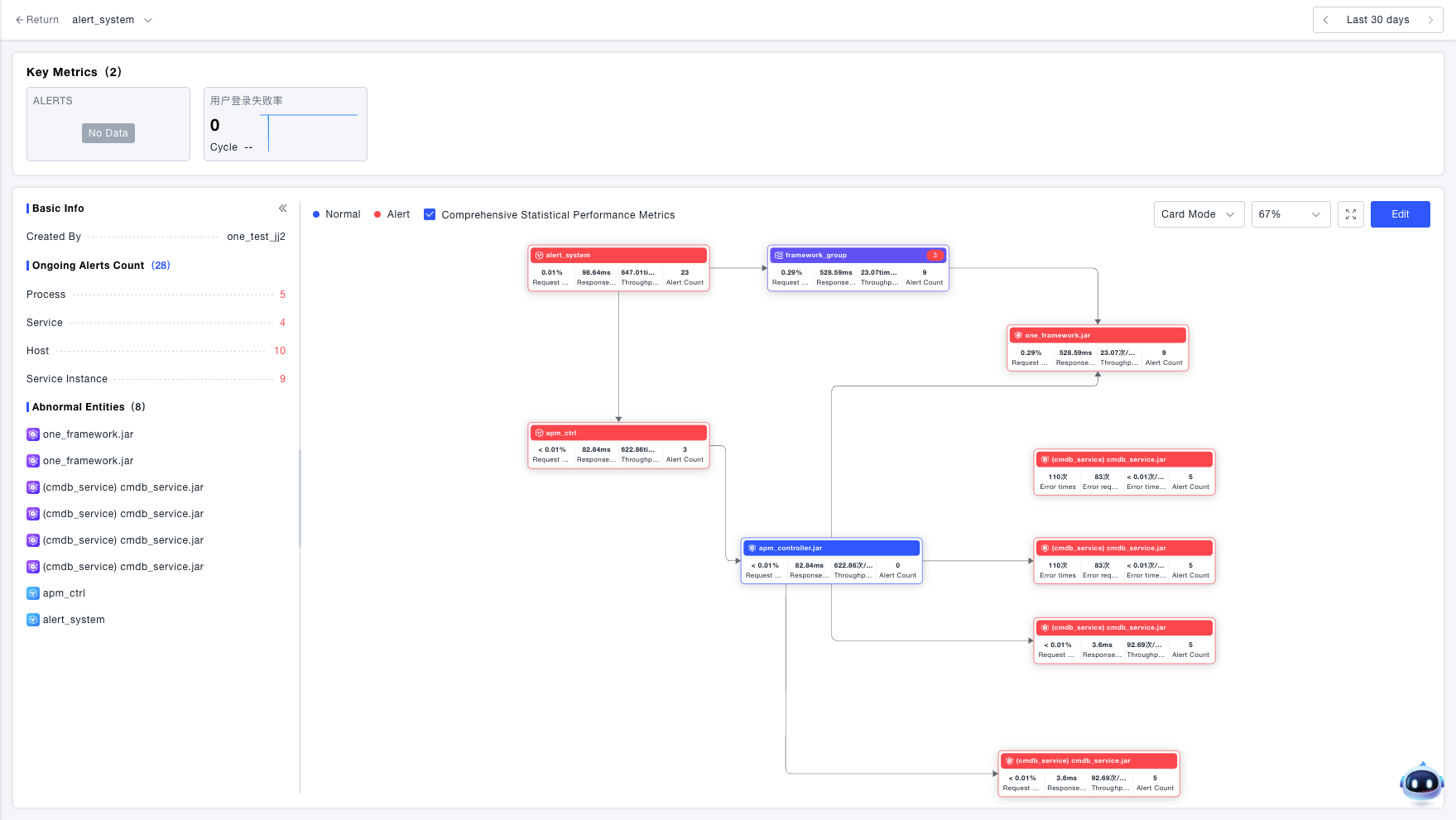Toggle the Normal legend filter
The image size is (1456, 820).
[337, 214]
